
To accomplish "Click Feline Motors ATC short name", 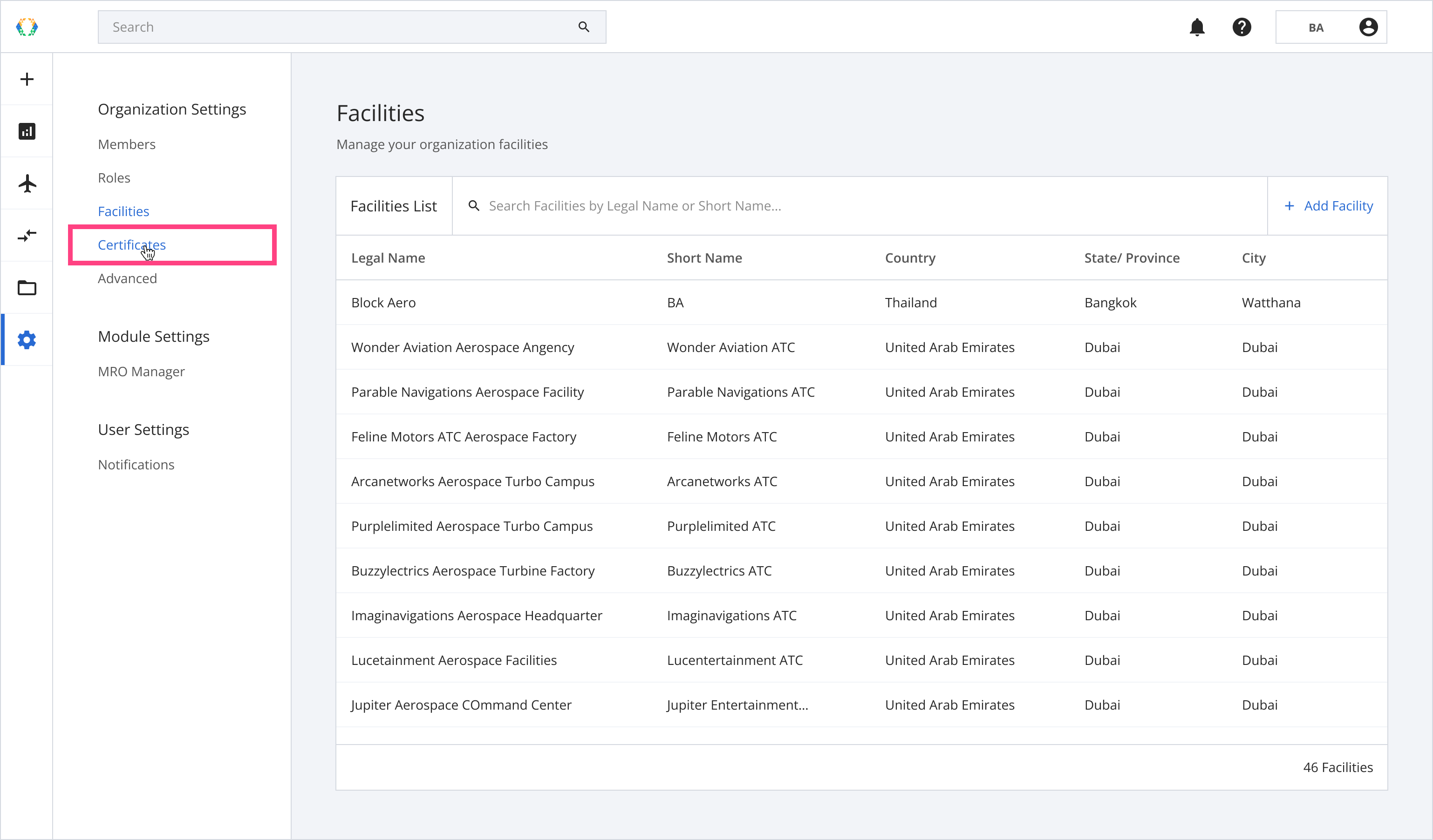I will (x=722, y=437).
